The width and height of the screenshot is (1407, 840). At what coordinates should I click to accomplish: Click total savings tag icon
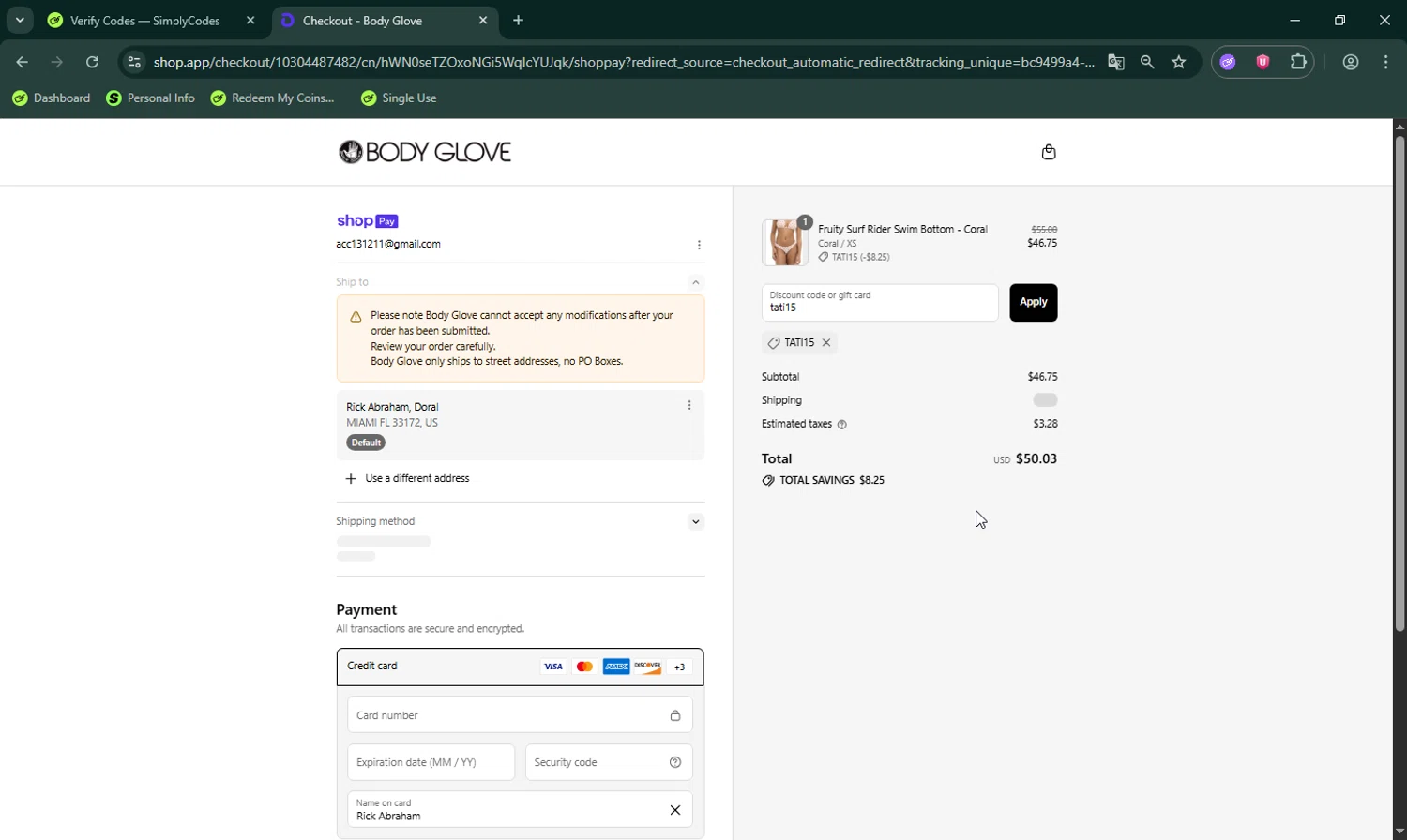coord(768,480)
